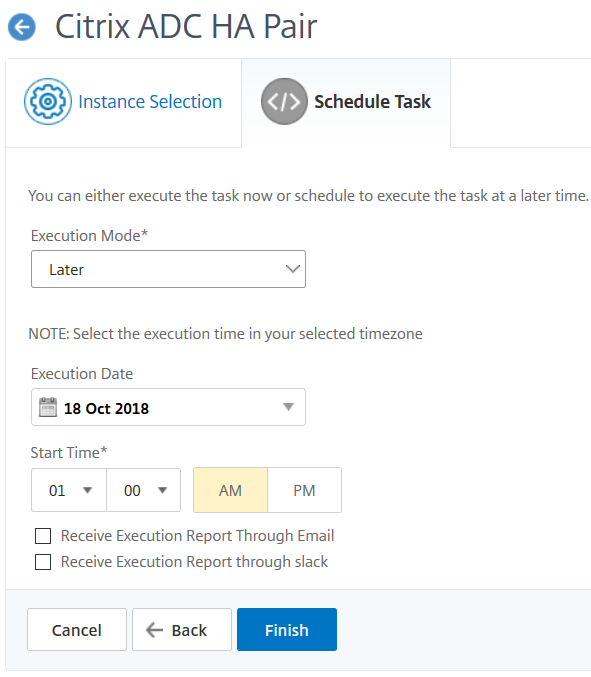Click the Finish button
The height and width of the screenshot is (677, 591).
click(287, 630)
